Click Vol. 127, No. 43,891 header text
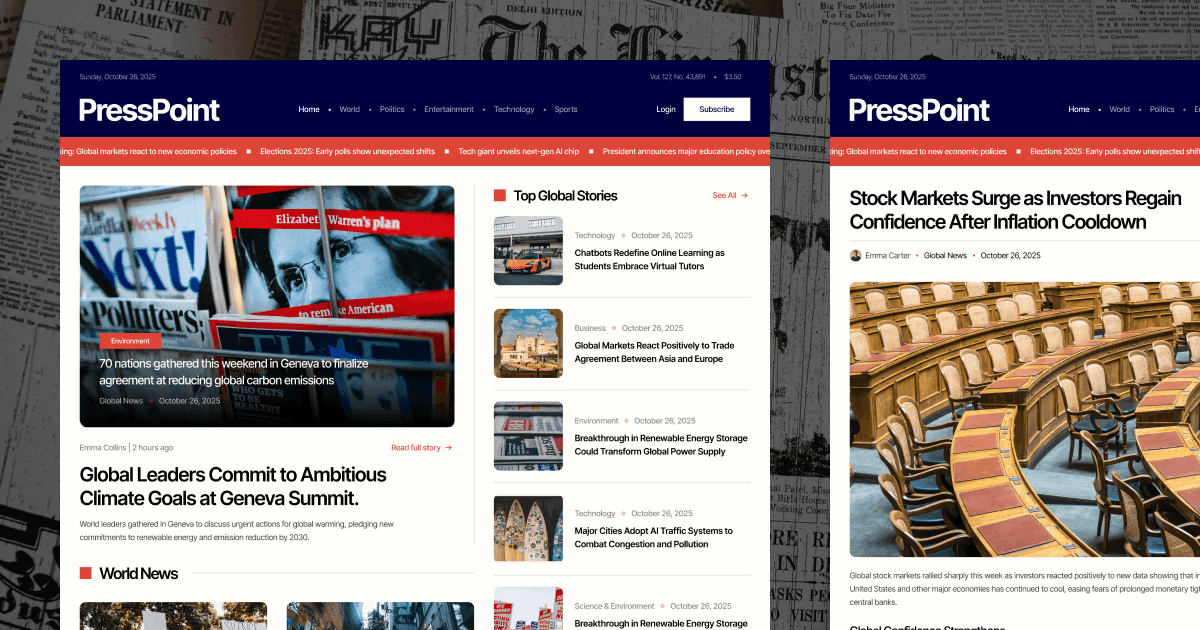 (678, 77)
